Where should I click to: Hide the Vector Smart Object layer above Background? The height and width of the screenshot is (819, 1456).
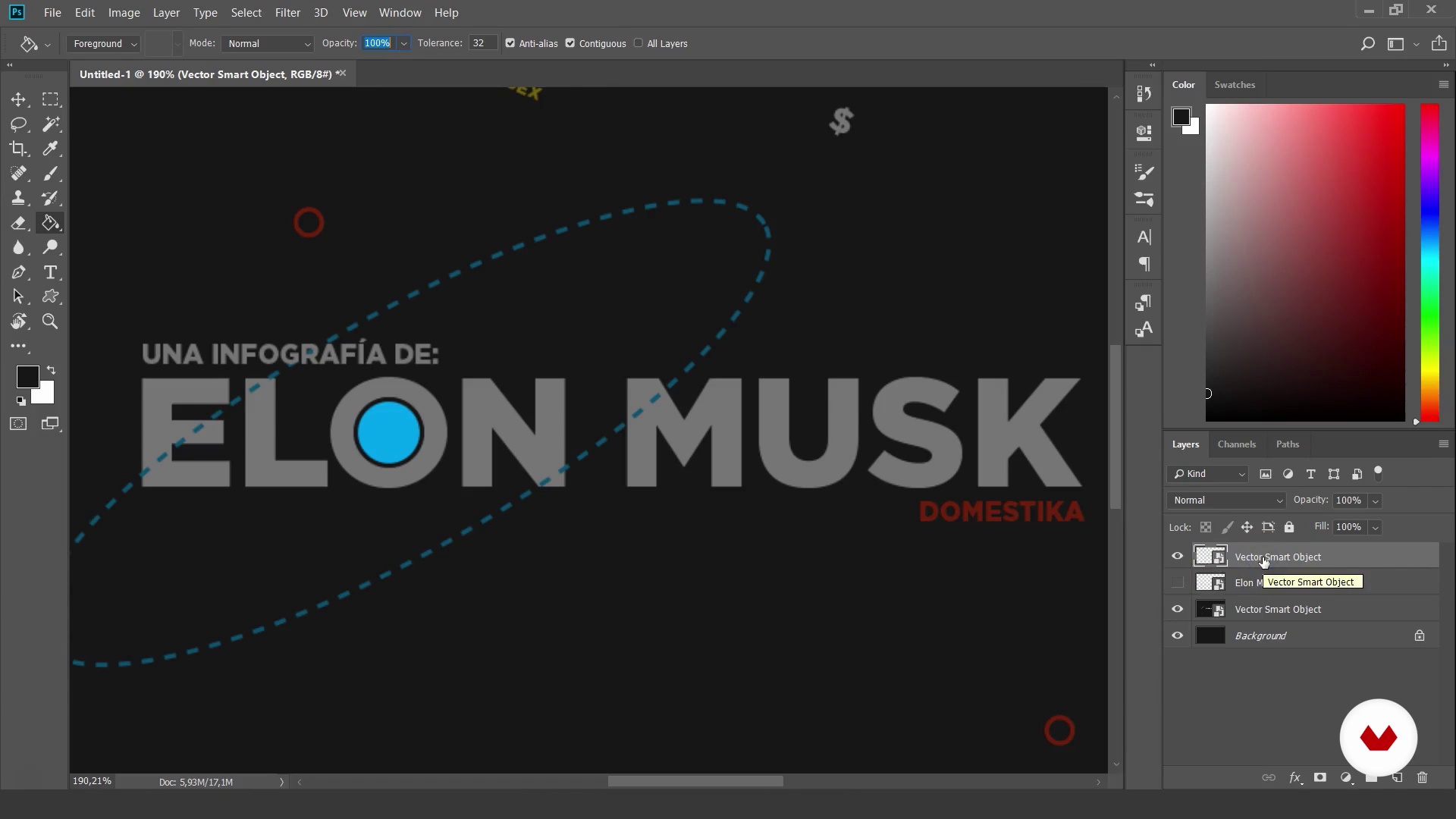pyautogui.click(x=1177, y=609)
